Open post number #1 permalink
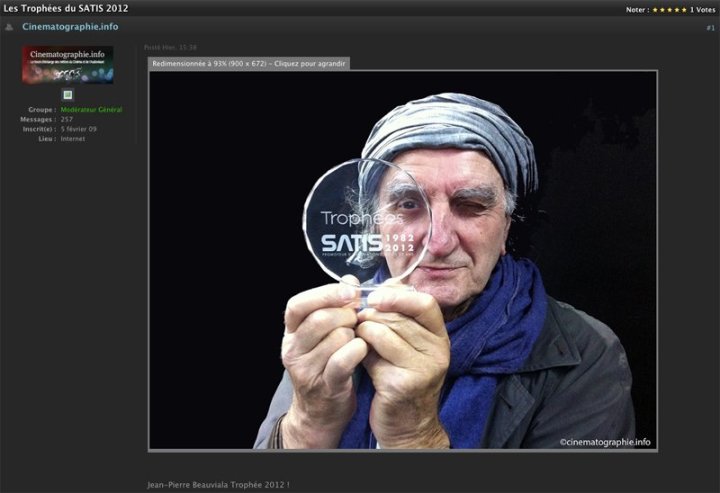 tap(710, 28)
